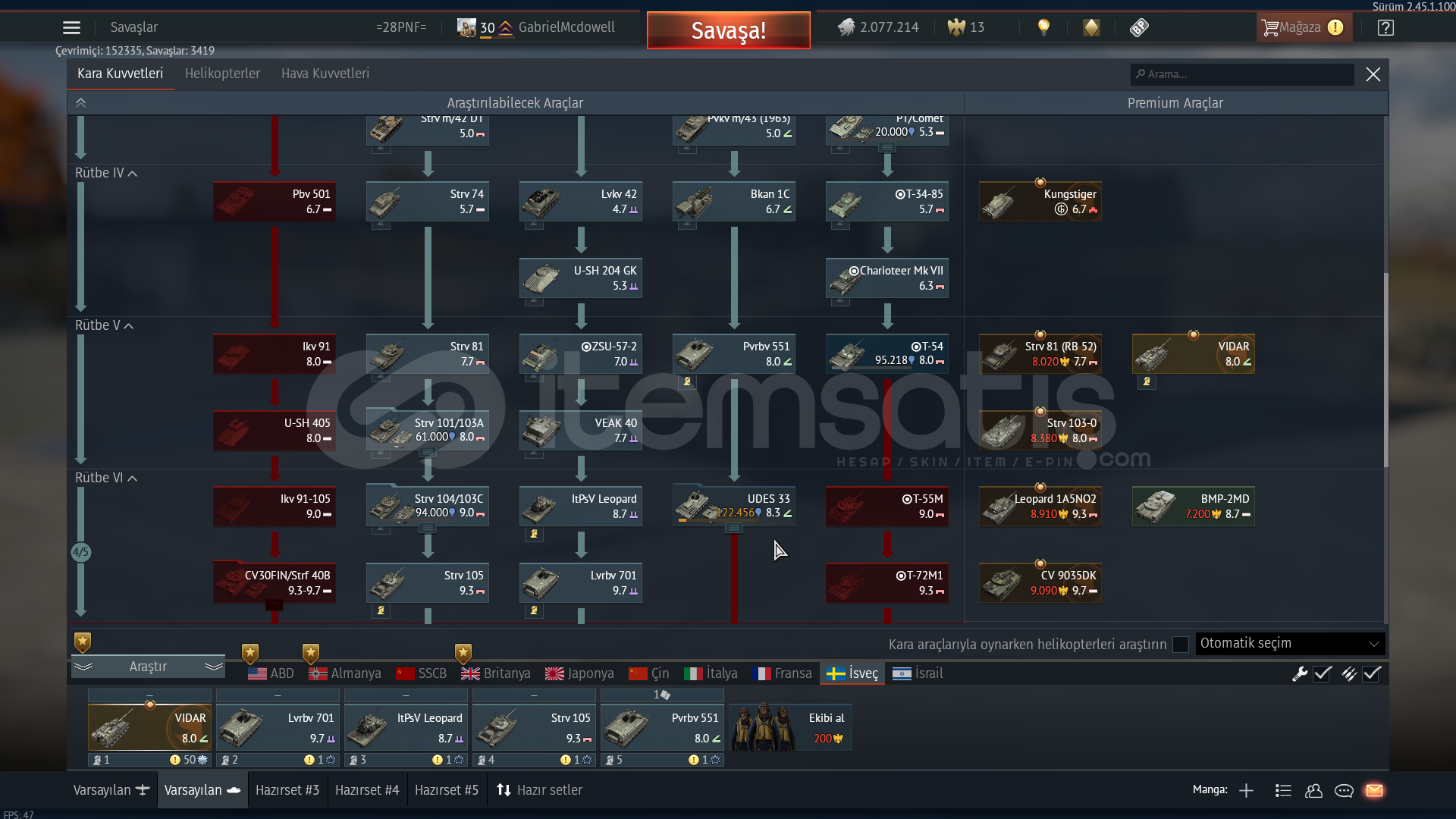
Task: Enable helicopter research with ground vehicles checkbox
Action: tap(1180, 645)
